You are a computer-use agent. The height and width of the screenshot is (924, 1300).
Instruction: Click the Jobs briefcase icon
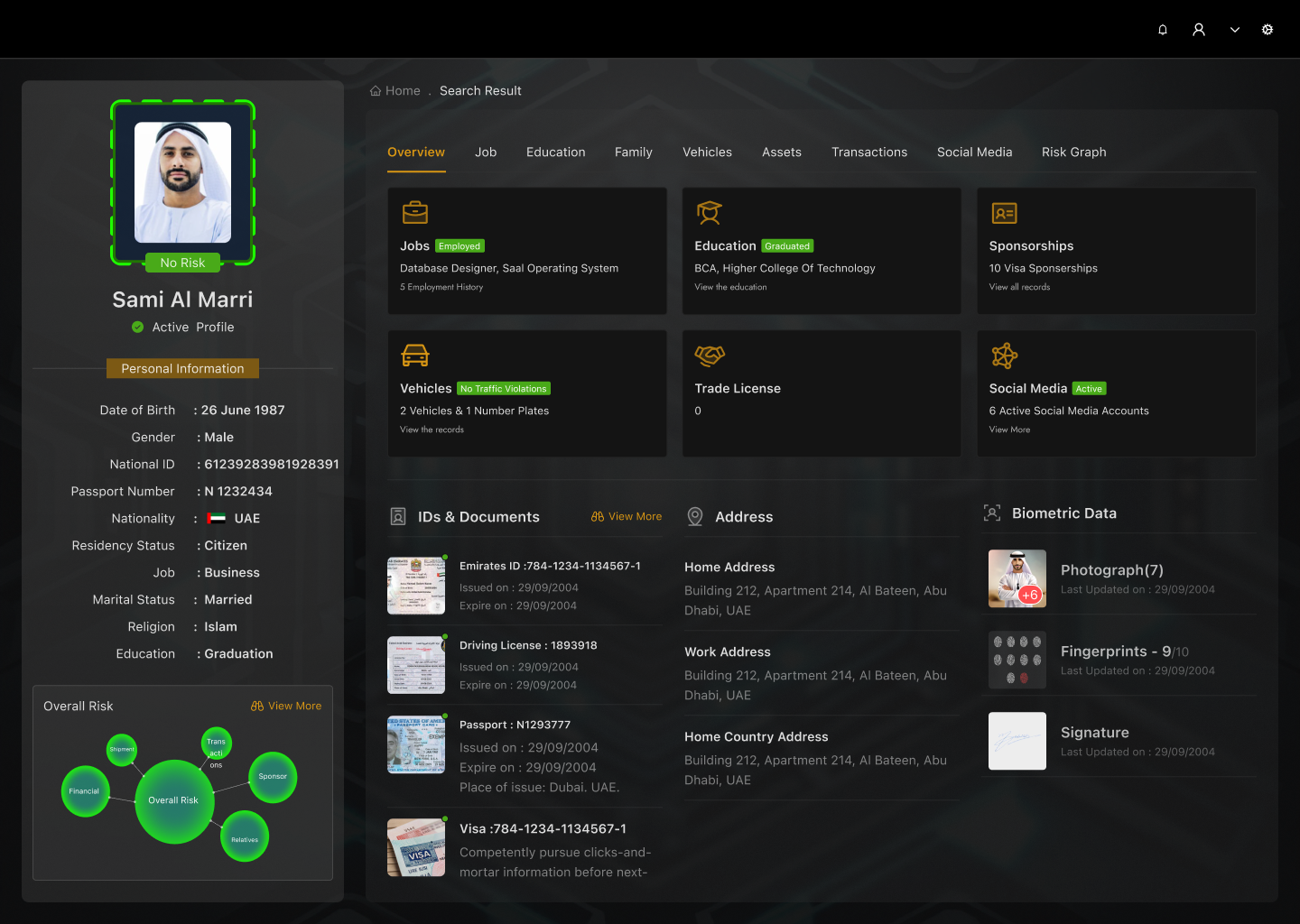(415, 212)
